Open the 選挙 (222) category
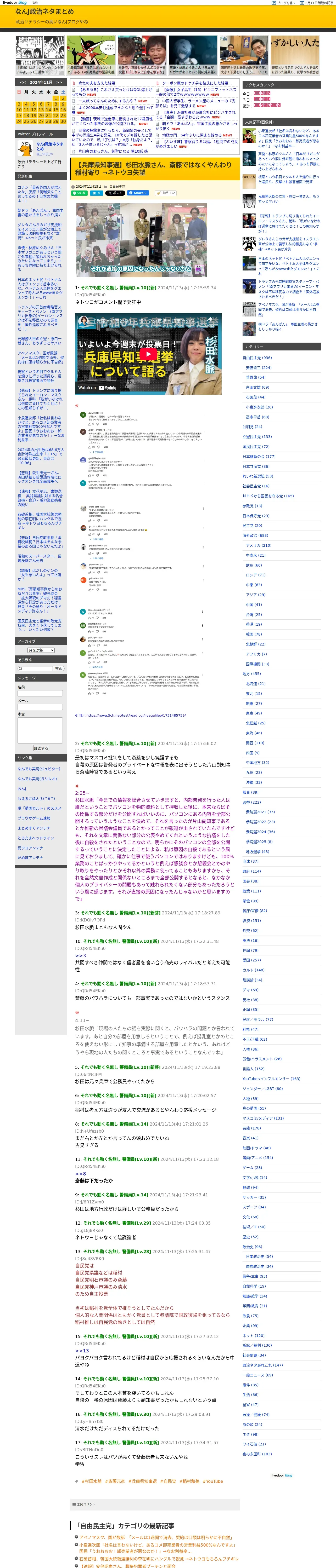The width and height of the screenshot is (336, 1568). (x=252, y=802)
